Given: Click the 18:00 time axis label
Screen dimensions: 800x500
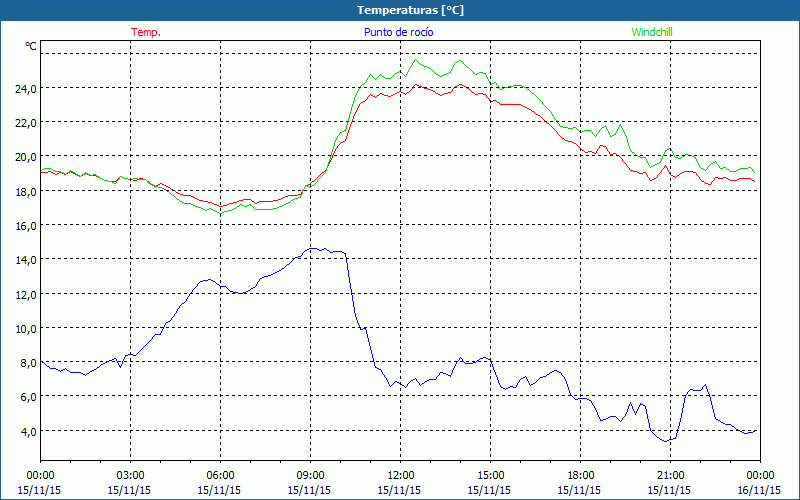Looking at the screenshot, I should [580, 476].
